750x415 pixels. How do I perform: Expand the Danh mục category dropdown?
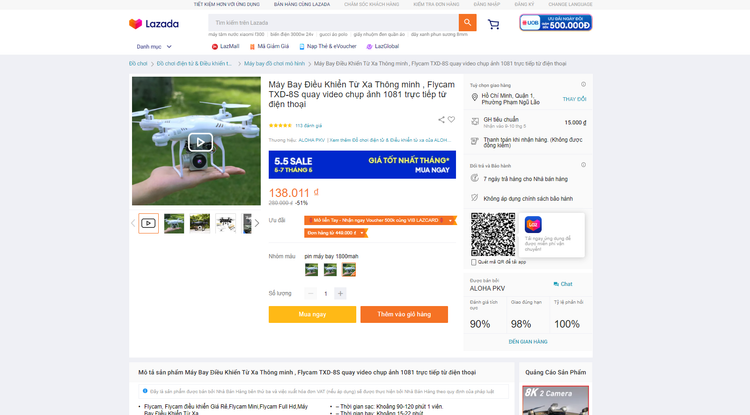(x=154, y=46)
